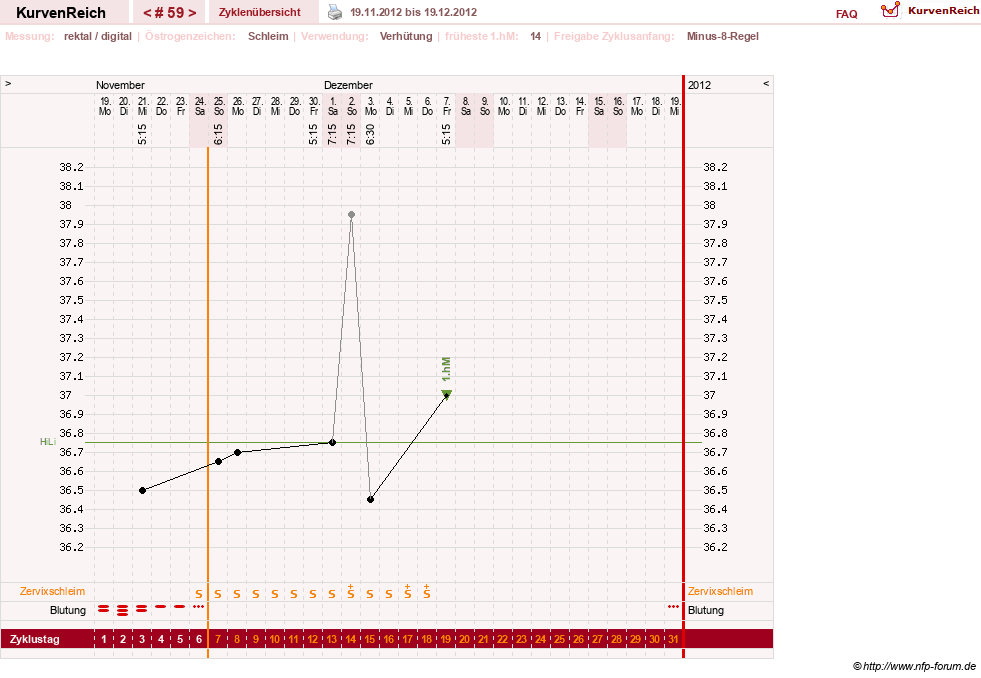Select cycle day 19 in the Zyklustag row
981x678 pixels.
[445, 639]
